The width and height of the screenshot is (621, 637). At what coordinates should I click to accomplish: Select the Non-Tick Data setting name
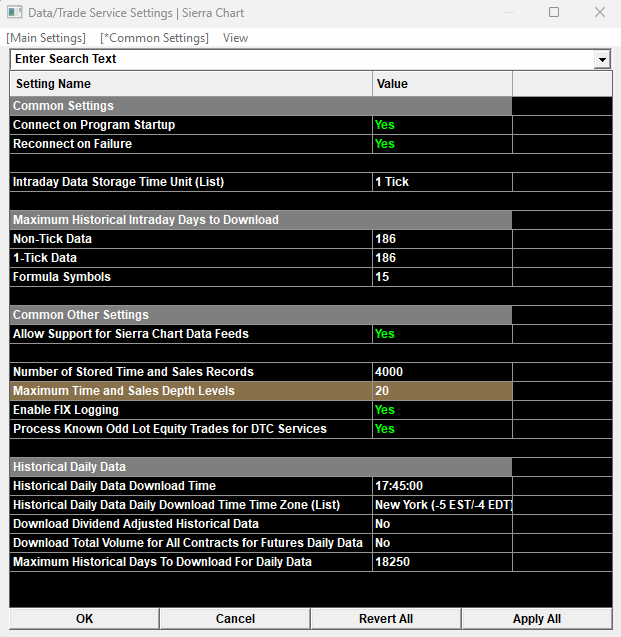coord(191,239)
